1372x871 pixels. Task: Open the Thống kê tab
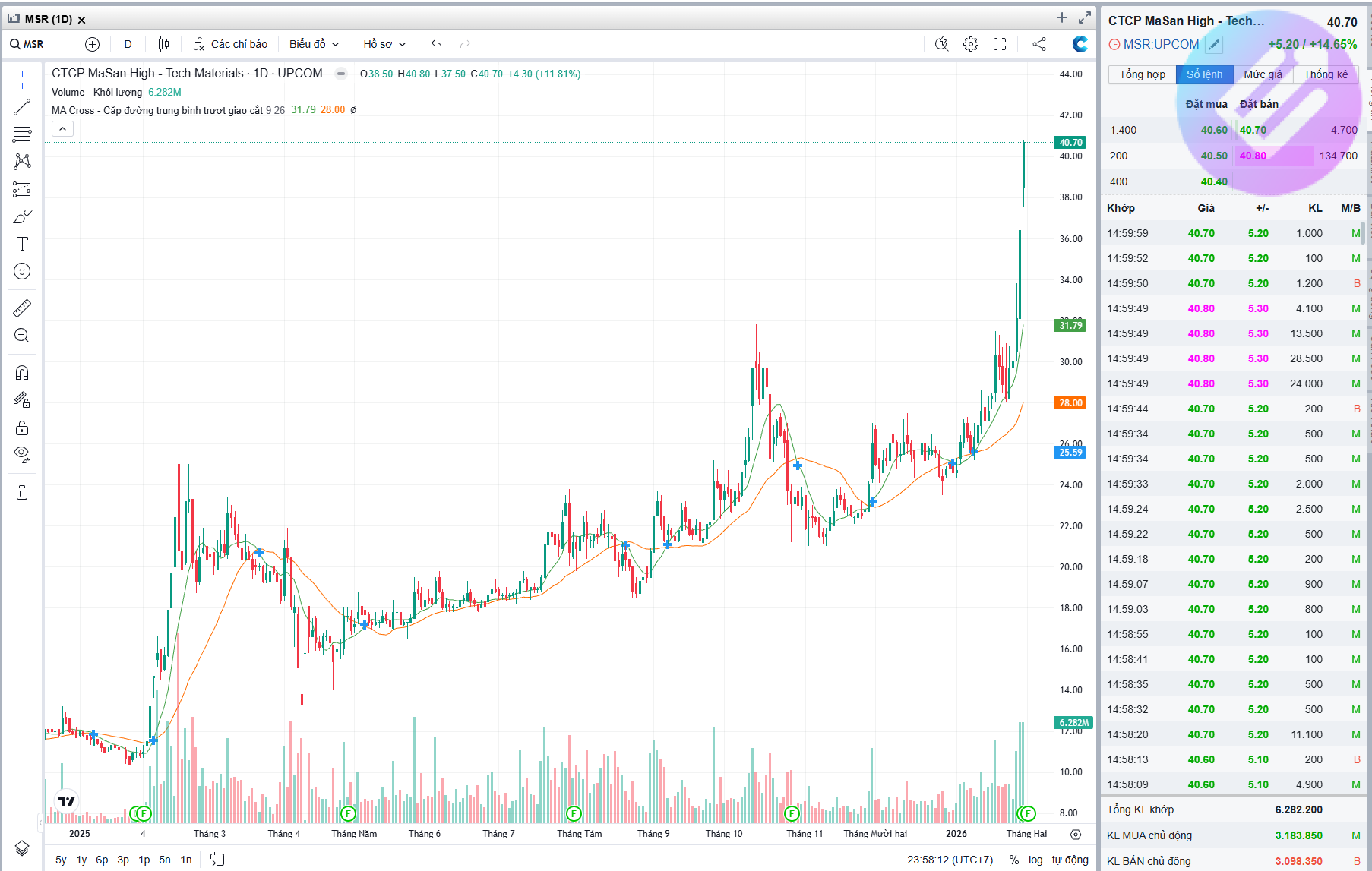(1326, 74)
